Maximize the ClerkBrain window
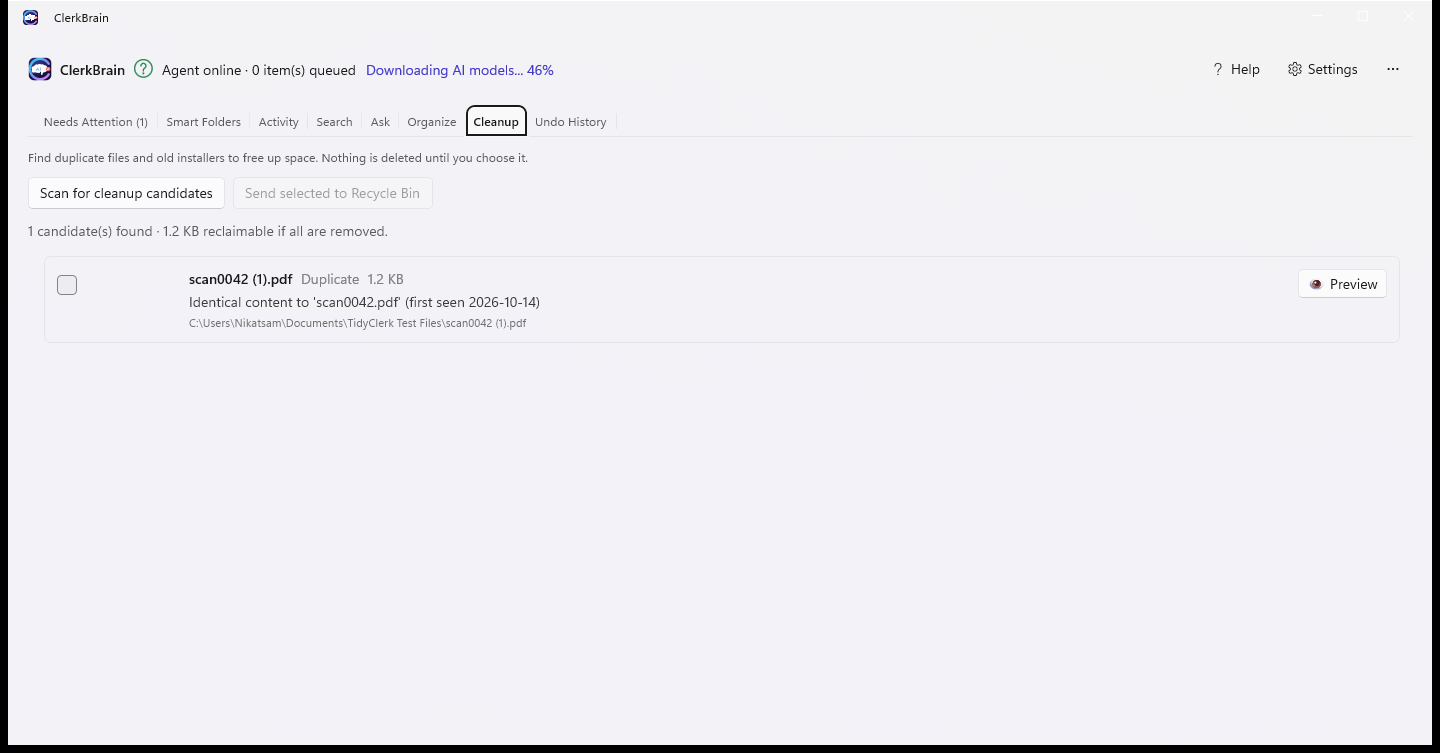 click(x=1363, y=17)
